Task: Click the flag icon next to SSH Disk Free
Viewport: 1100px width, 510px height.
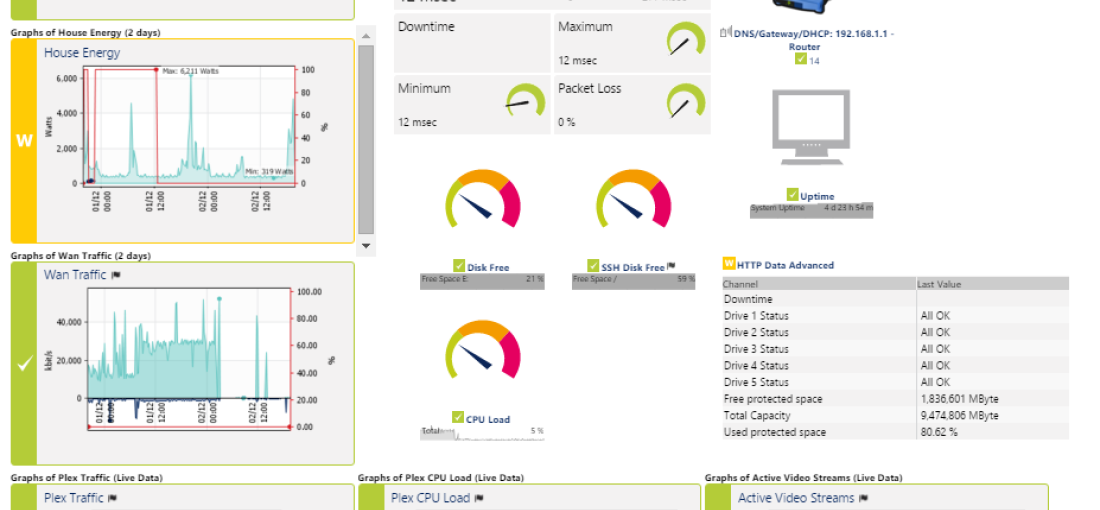Action: (672, 267)
